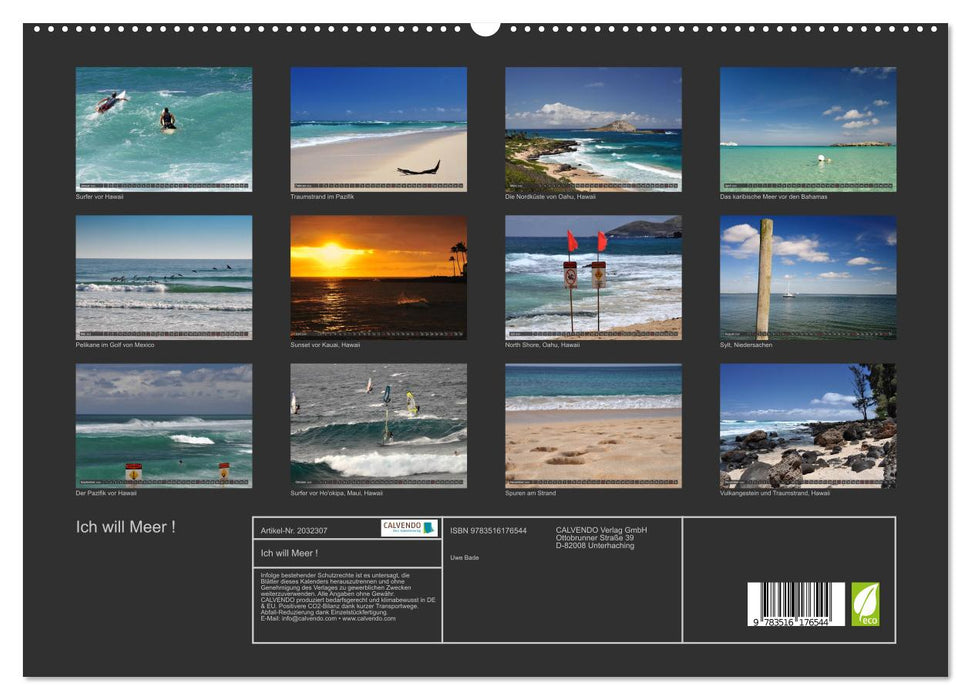Screen dimensions: 971x700
Task: Click the CALVENDO logo badge
Action: 409,528
